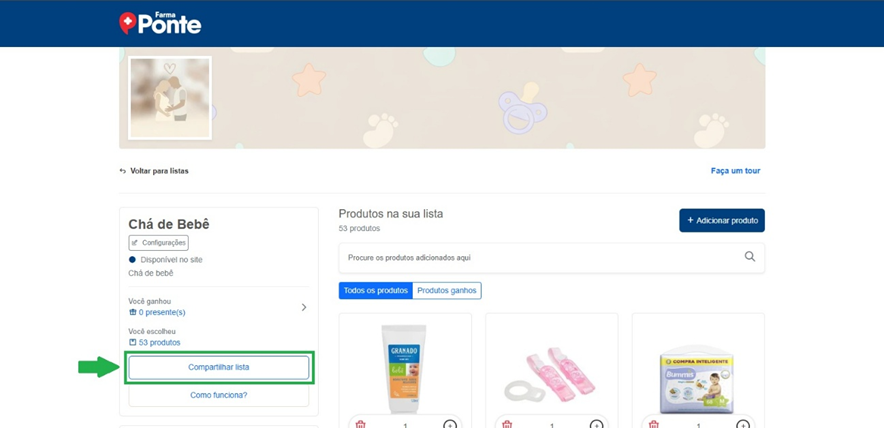Open the 0 presente(s) link
This screenshot has height=428, width=884.
[161, 312]
